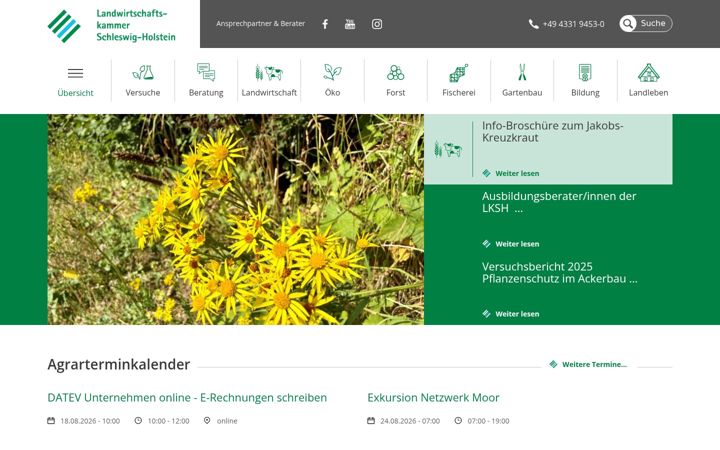
Task: Click the location pin icon next to online
Action: 207,421
